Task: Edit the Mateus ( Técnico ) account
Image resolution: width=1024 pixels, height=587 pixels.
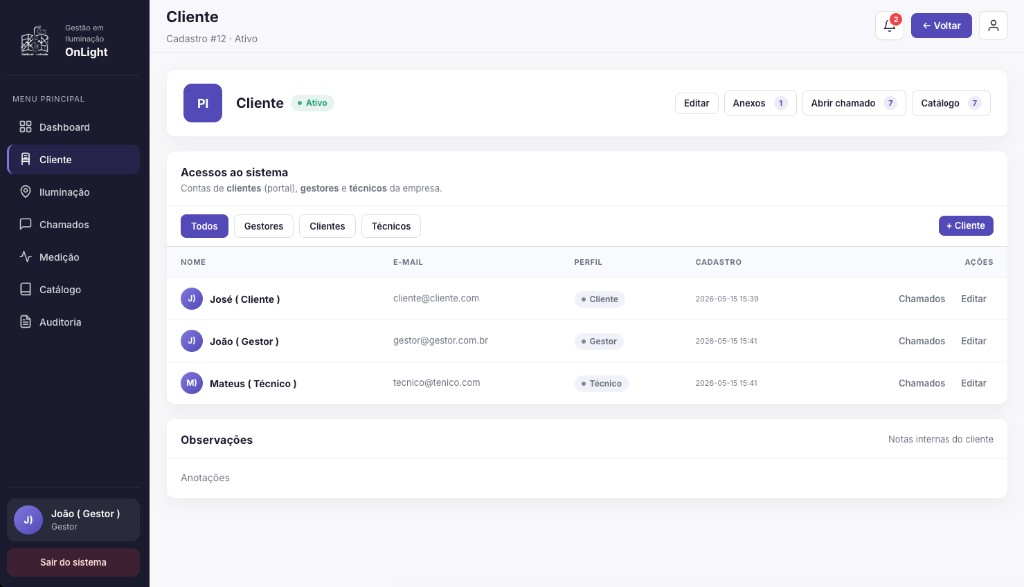Action: [x=973, y=383]
